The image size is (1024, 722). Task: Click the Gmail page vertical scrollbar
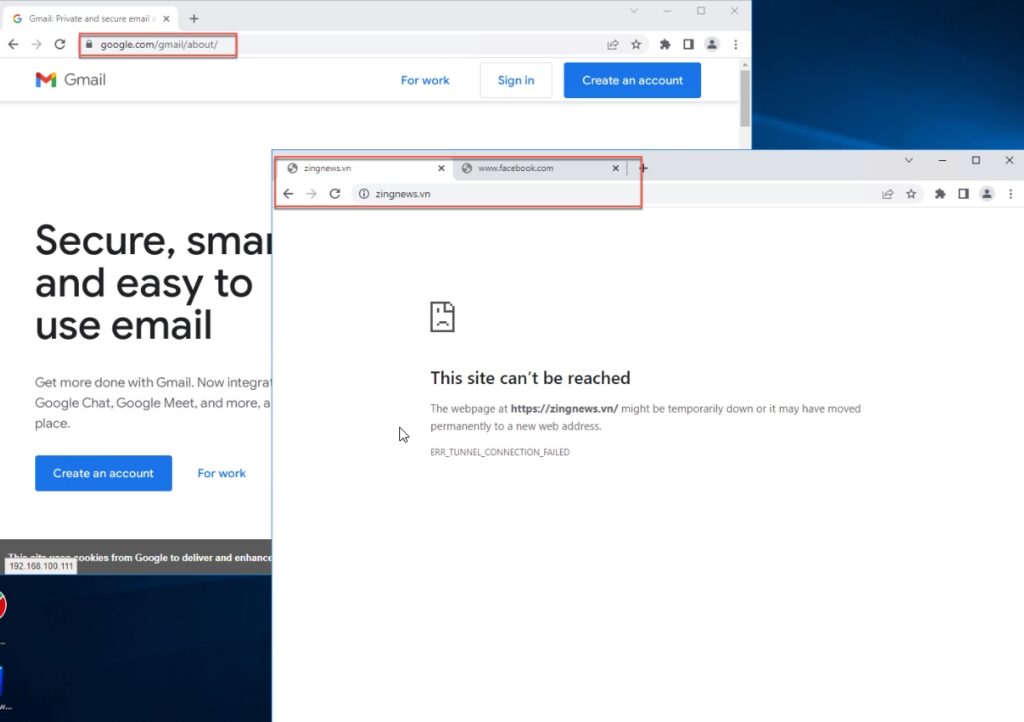coord(744,98)
